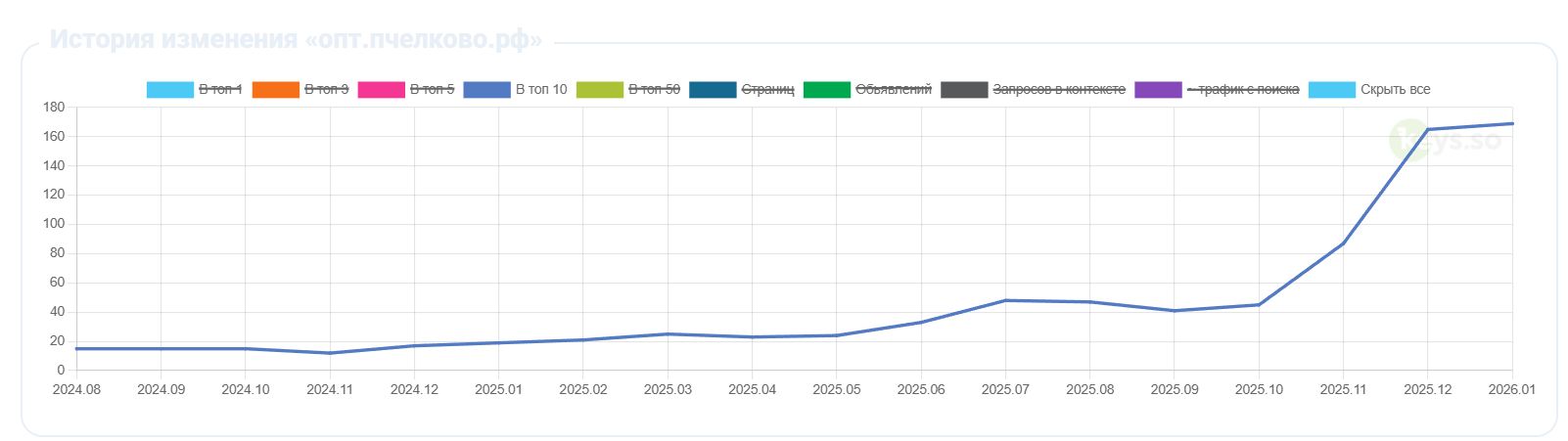Click the keys.so watermark logo

pyautogui.click(x=1446, y=140)
